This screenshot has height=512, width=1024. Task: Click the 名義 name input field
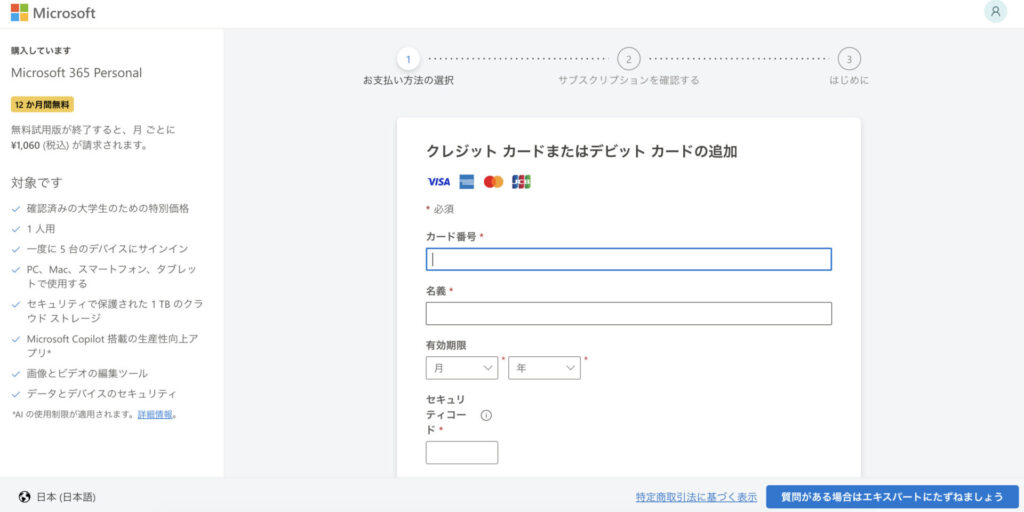pos(628,314)
